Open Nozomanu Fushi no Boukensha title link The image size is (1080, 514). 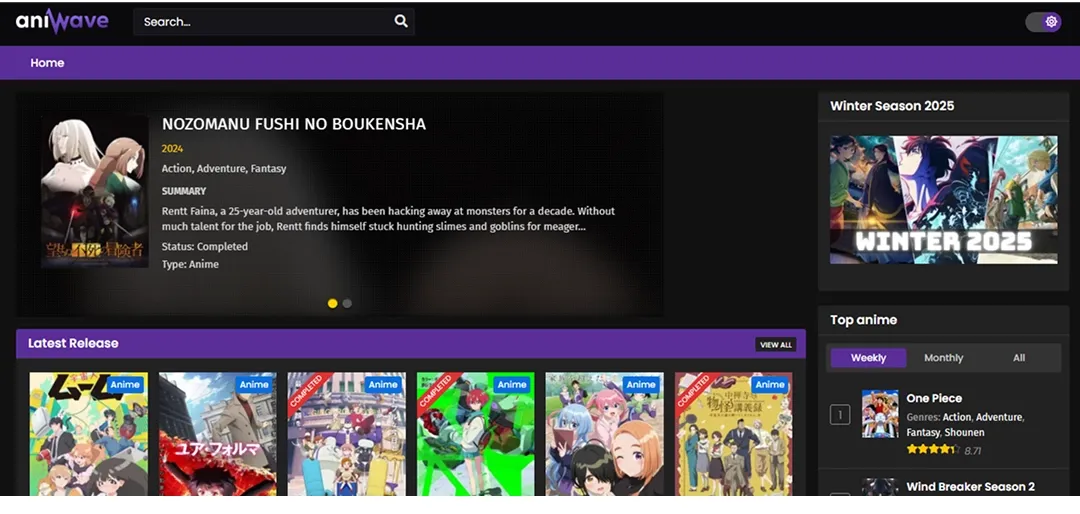(294, 125)
